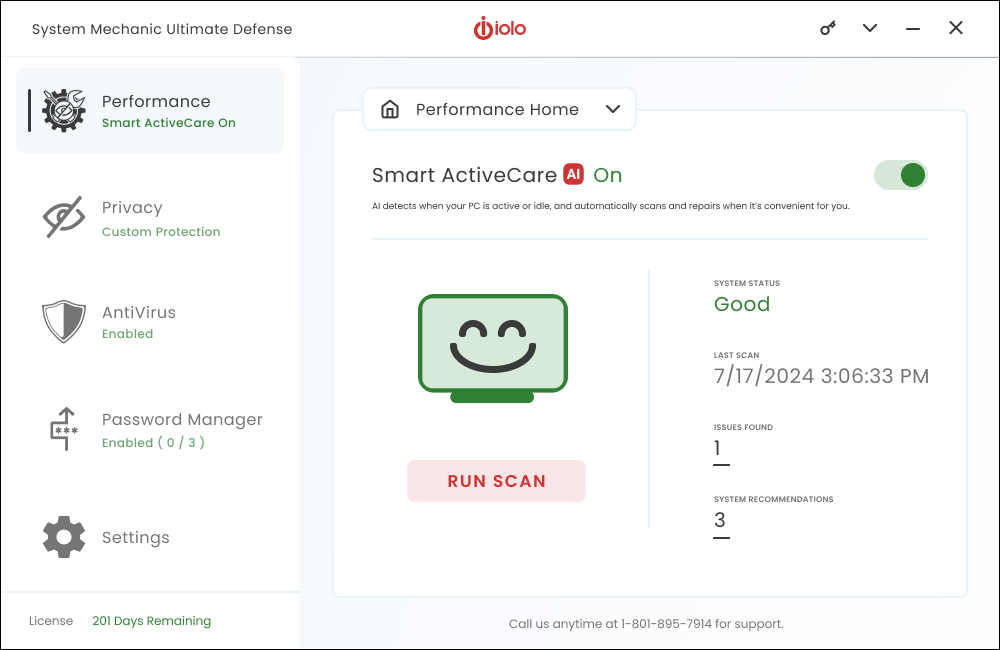Go to the Settings label

coord(136,538)
